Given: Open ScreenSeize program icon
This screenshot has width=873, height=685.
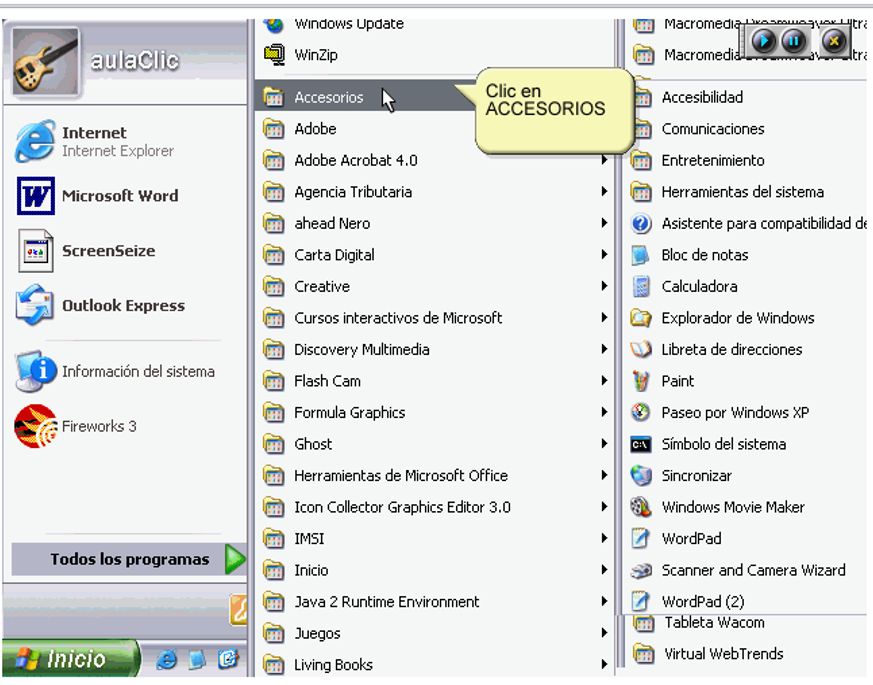Looking at the screenshot, I should 36,251.
